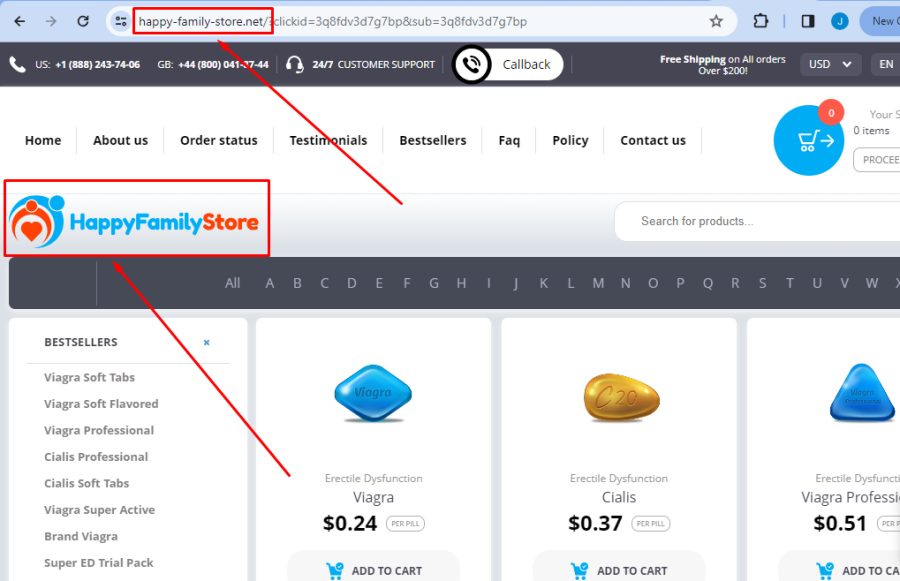Click the site information icon in address bar
This screenshot has width=900, height=581.
click(120, 21)
